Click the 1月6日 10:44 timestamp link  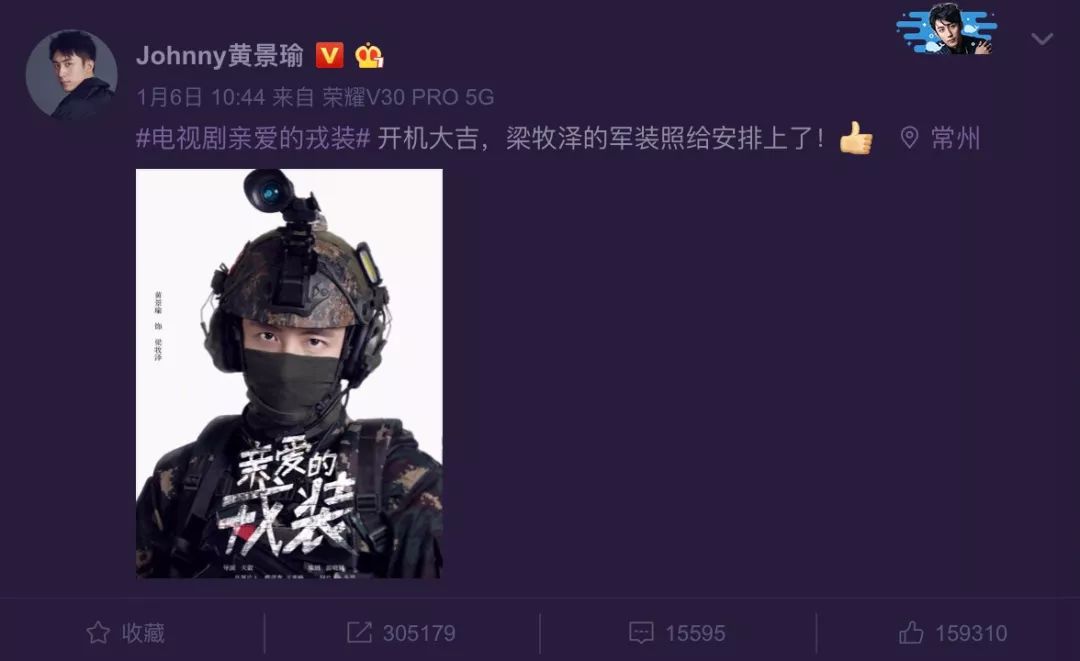pyautogui.click(x=200, y=97)
